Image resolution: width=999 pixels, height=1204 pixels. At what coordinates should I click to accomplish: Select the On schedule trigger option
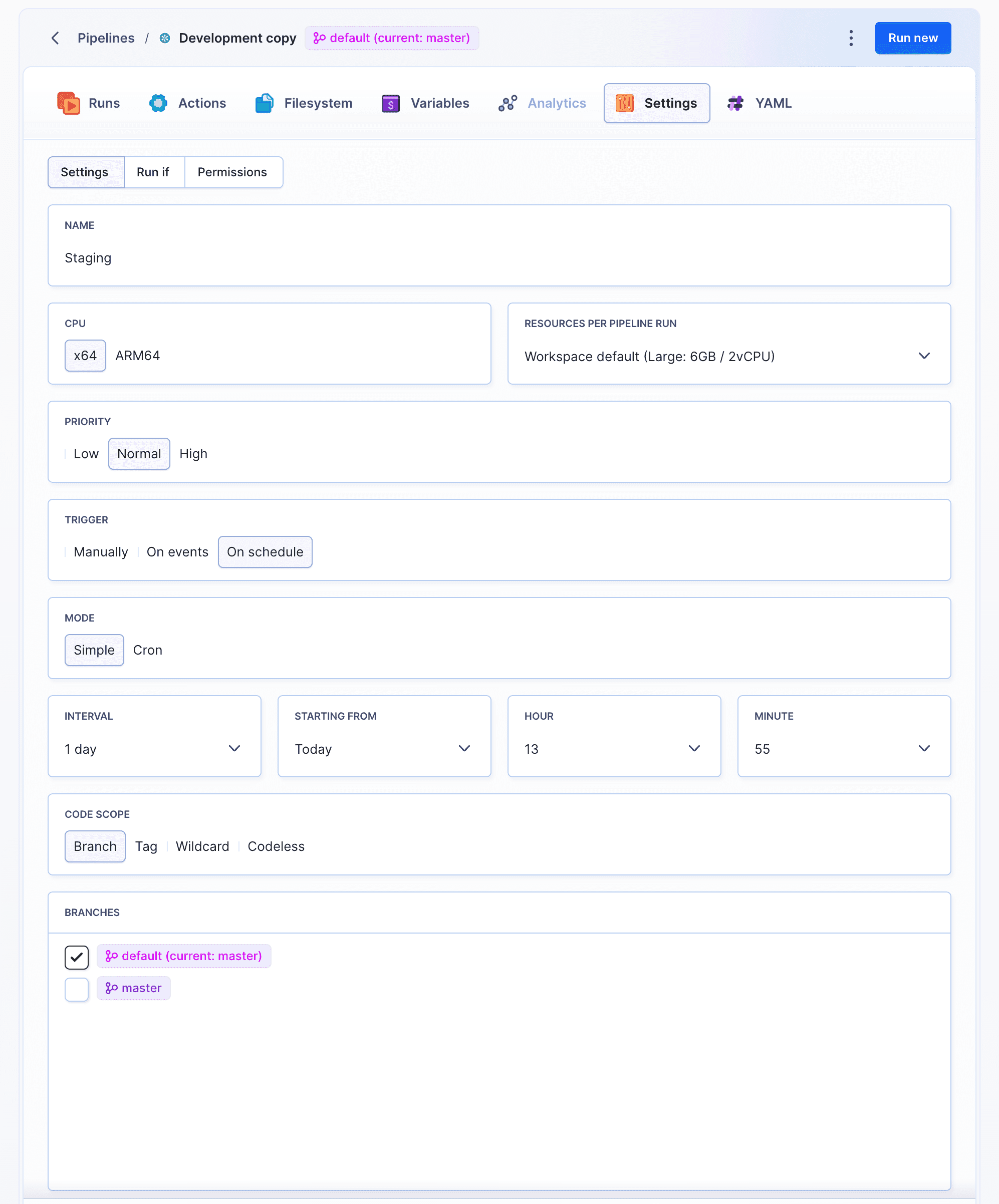(265, 551)
